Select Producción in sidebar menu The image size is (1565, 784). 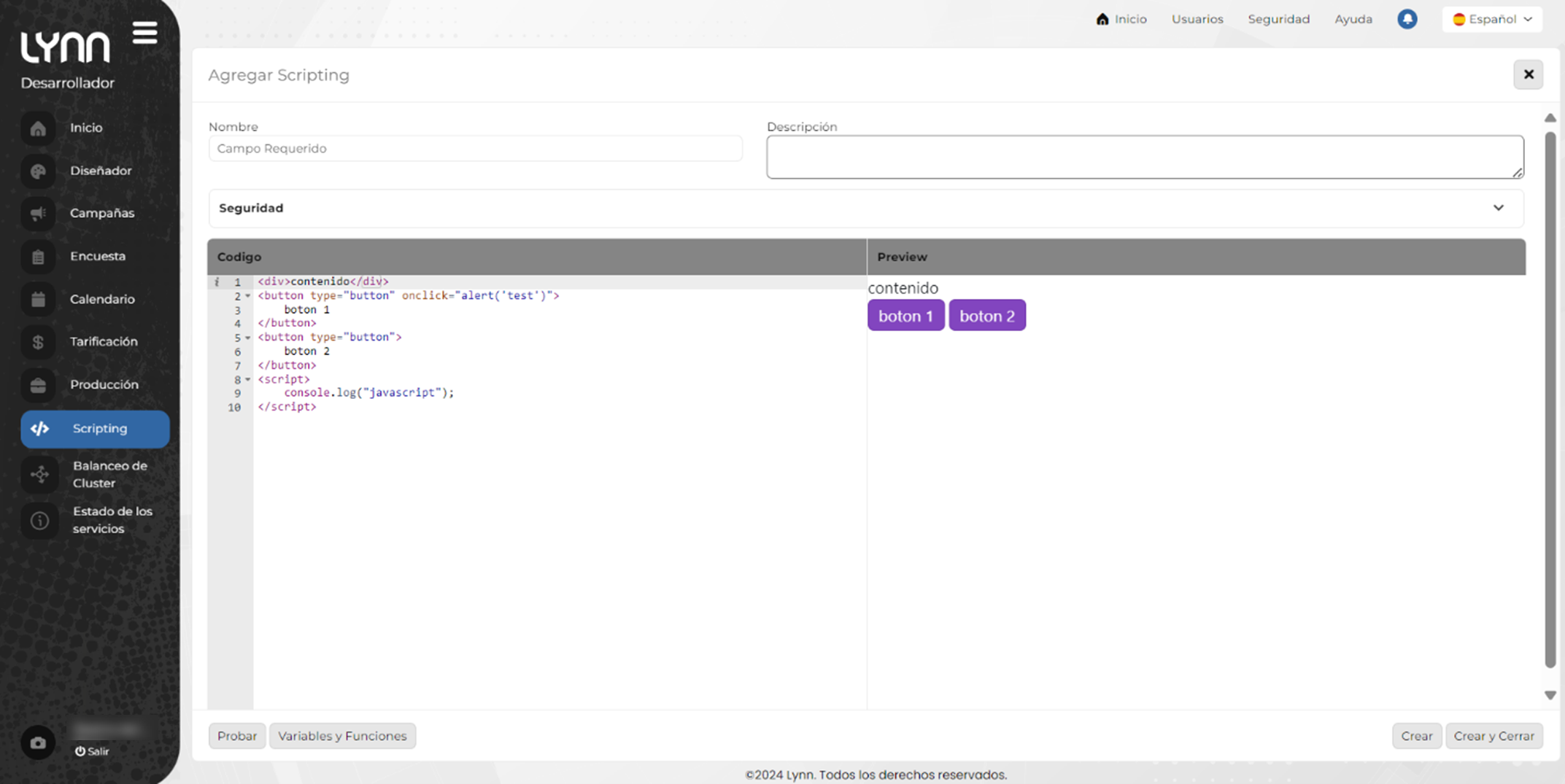pos(104,384)
